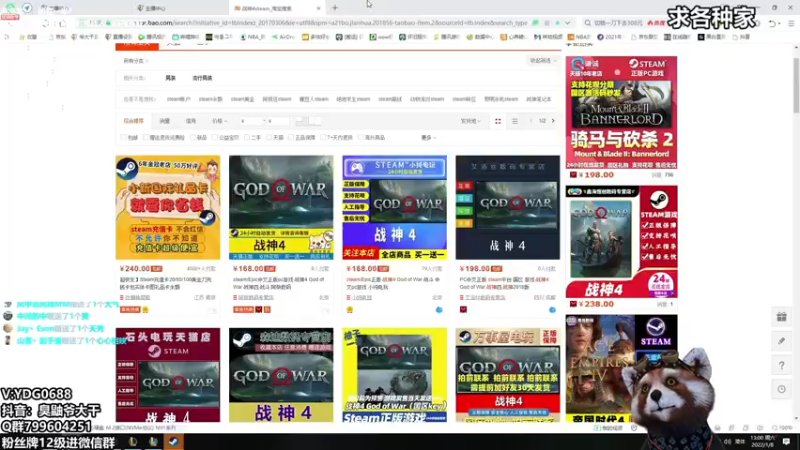Expand the 所有分类 breadcrumb
The height and width of the screenshot is (450, 800).
pyautogui.click(x=136, y=61)
